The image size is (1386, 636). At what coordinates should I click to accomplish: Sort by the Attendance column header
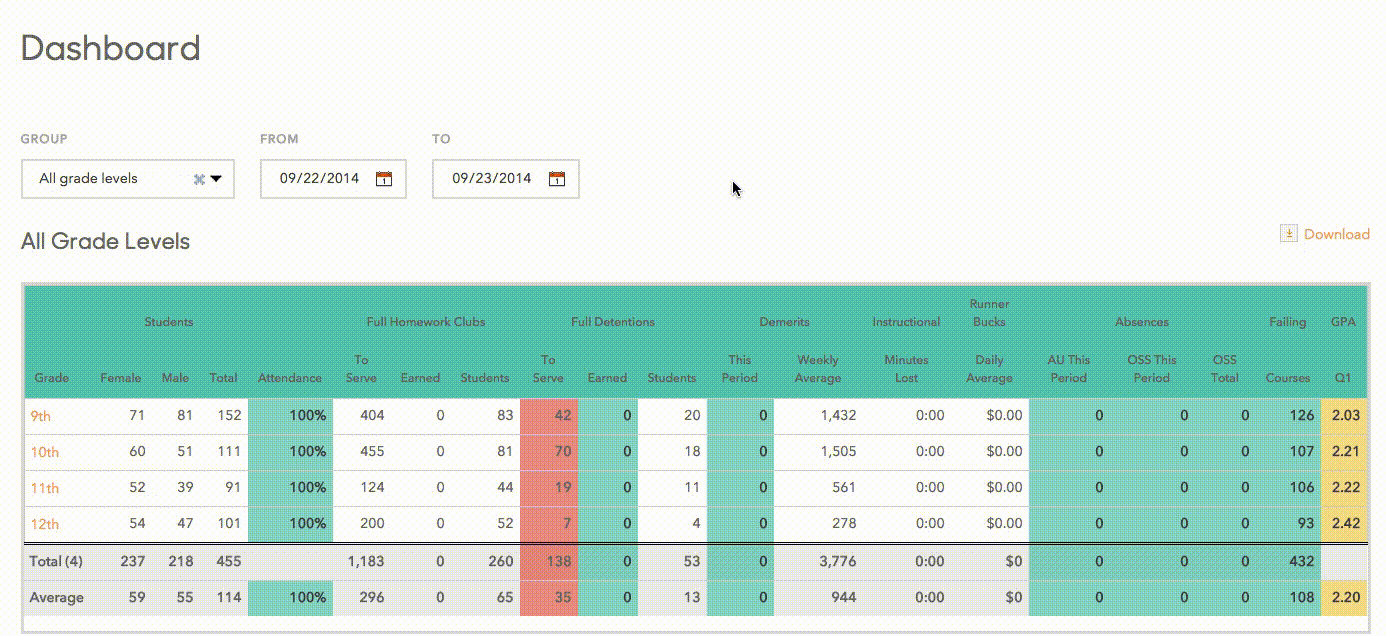click(290, 378)
